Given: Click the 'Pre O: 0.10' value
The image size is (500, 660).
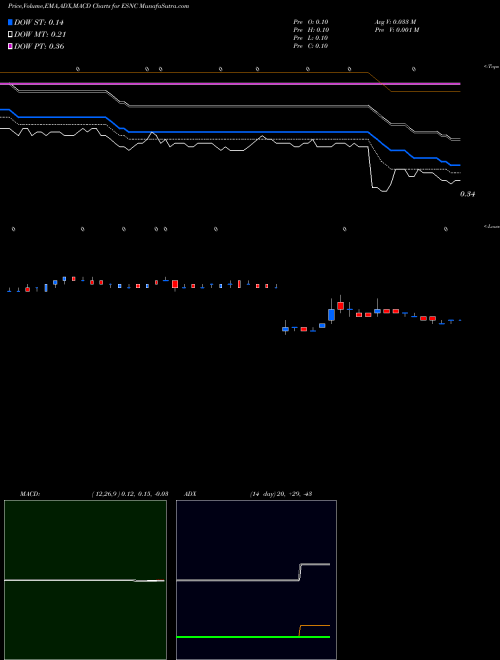Looking at the screenshot, I should pyautogui.click(x=311, y=22).
